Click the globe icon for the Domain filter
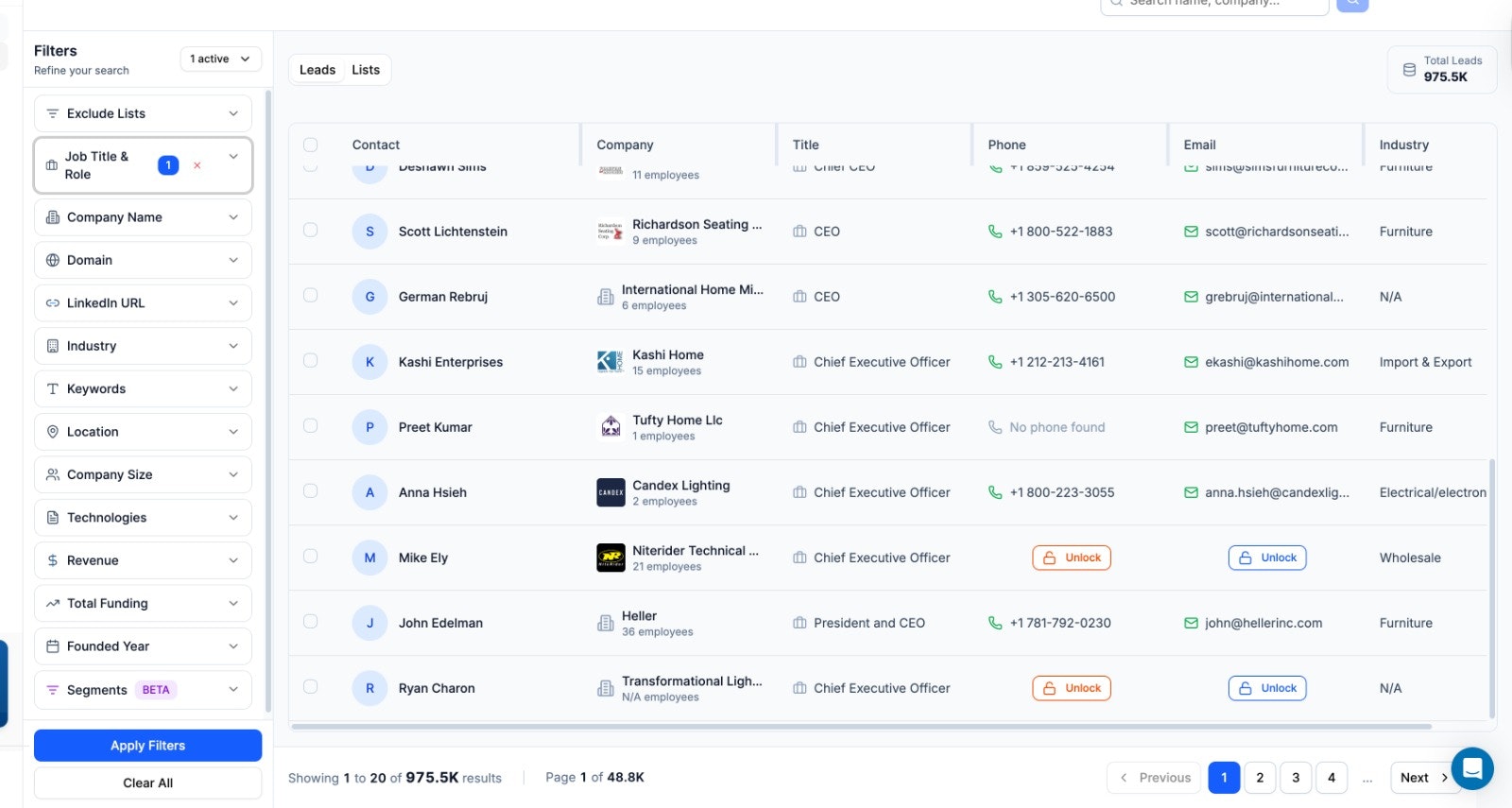 (53, 260)
